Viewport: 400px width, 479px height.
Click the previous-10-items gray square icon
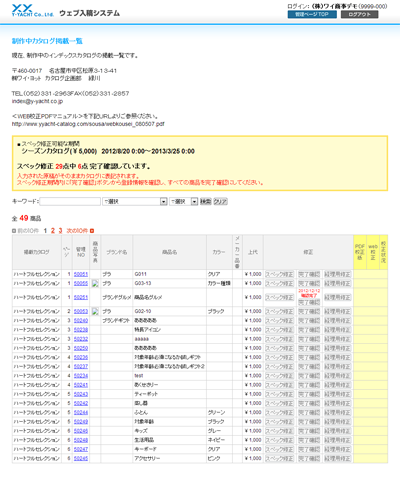tap(14, 231)
